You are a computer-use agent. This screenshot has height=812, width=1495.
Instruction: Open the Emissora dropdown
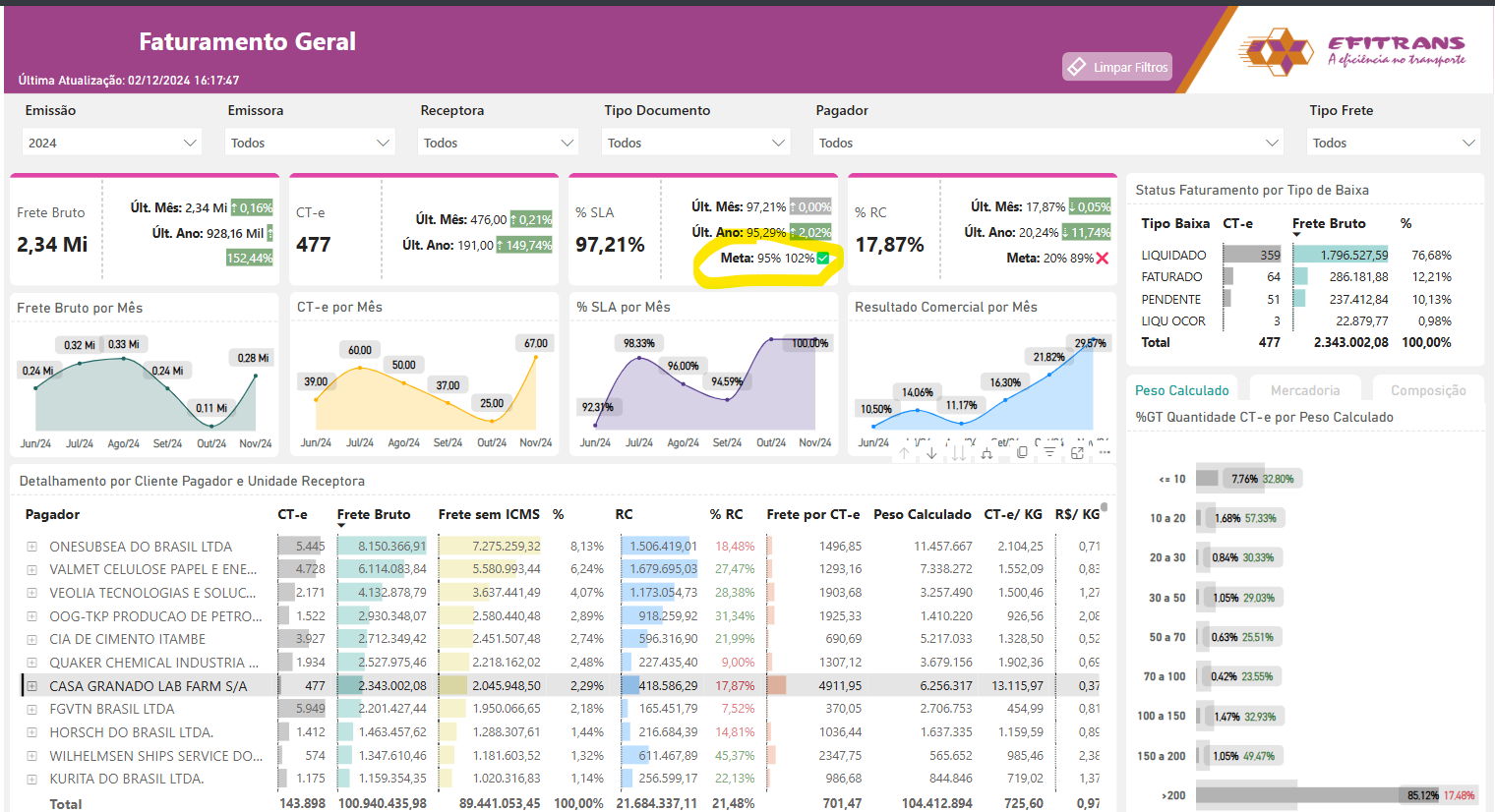309,143
